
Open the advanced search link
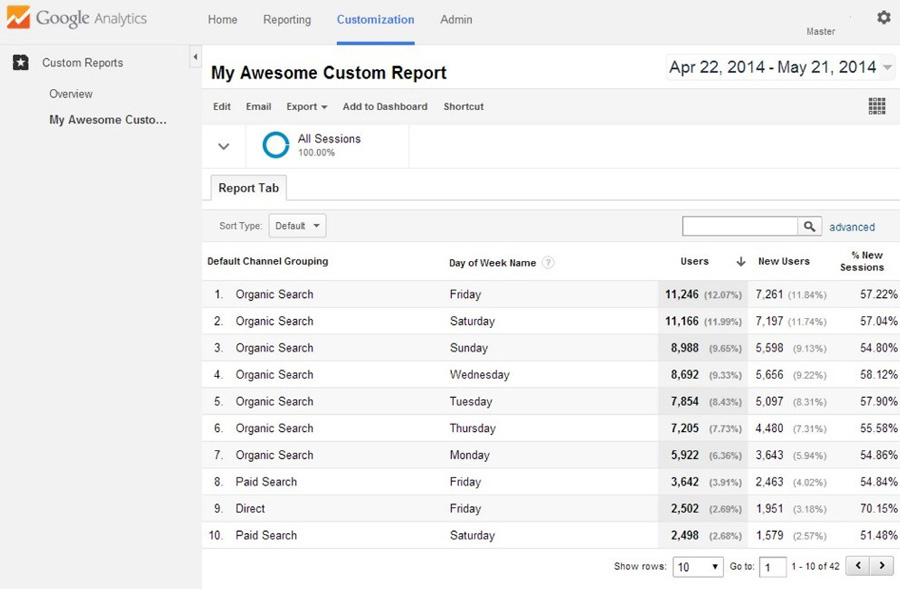pos(852,227)
